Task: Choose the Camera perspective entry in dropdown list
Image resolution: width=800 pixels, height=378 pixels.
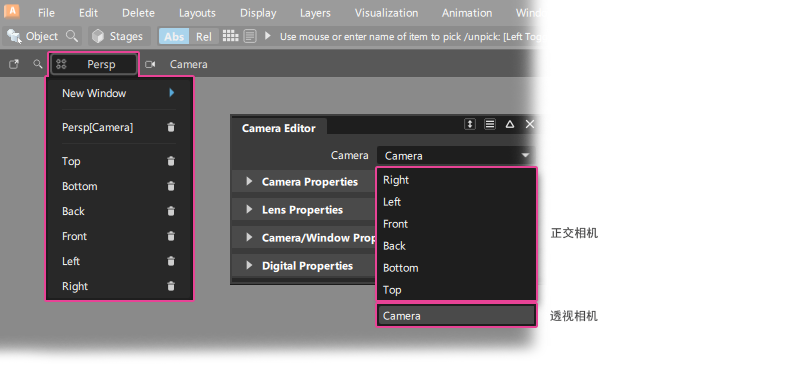Action: coord(457,316)
